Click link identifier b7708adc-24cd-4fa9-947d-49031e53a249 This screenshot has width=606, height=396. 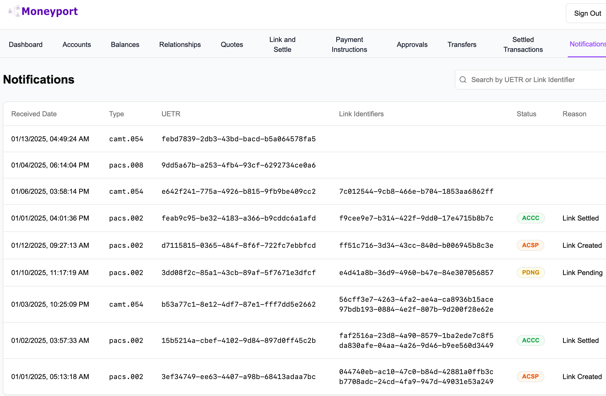point(416,382)
